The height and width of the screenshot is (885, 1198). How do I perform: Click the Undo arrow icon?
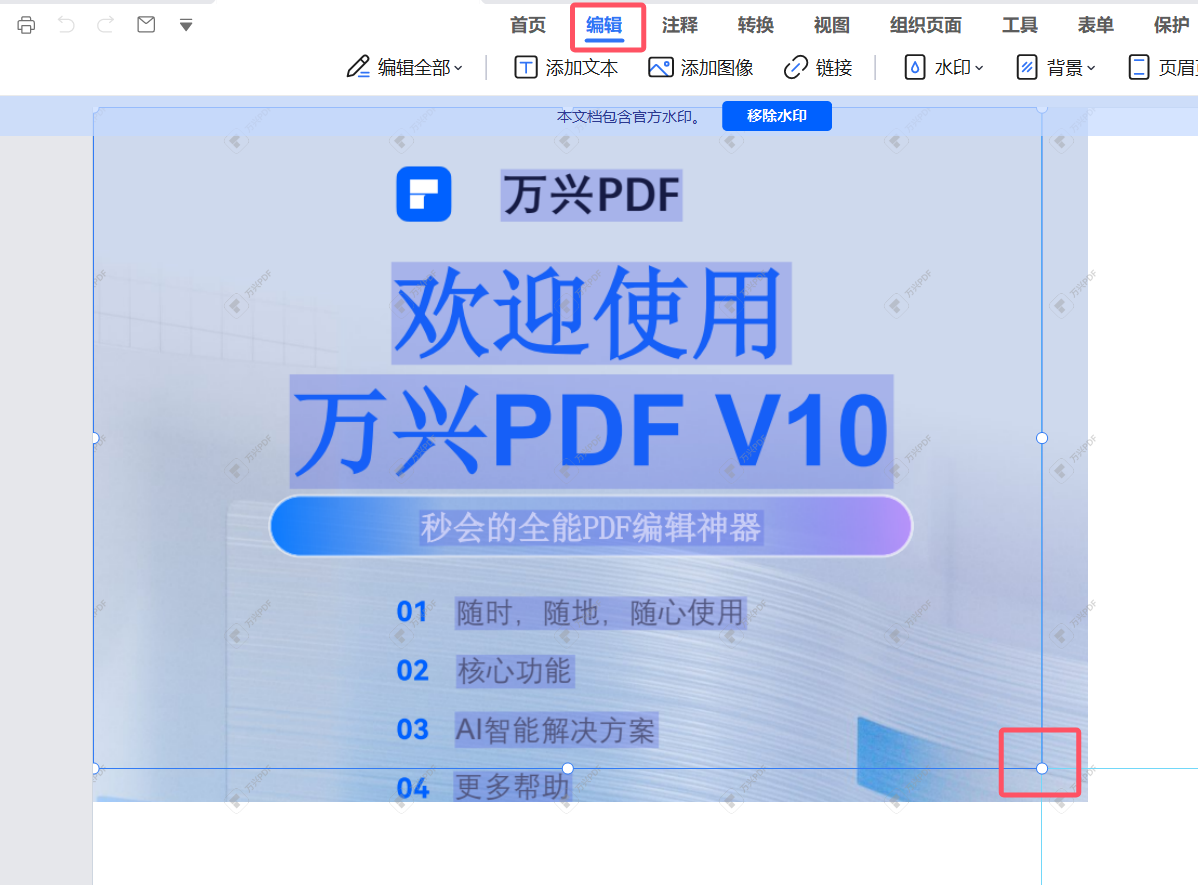(x=66, y=25)
